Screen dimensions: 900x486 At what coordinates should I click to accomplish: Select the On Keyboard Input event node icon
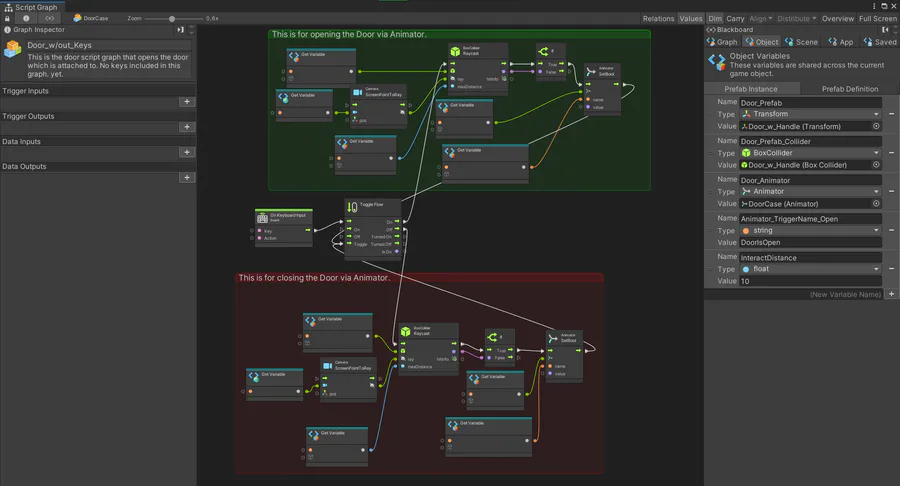pyautogui.click(x=262, y=218)
